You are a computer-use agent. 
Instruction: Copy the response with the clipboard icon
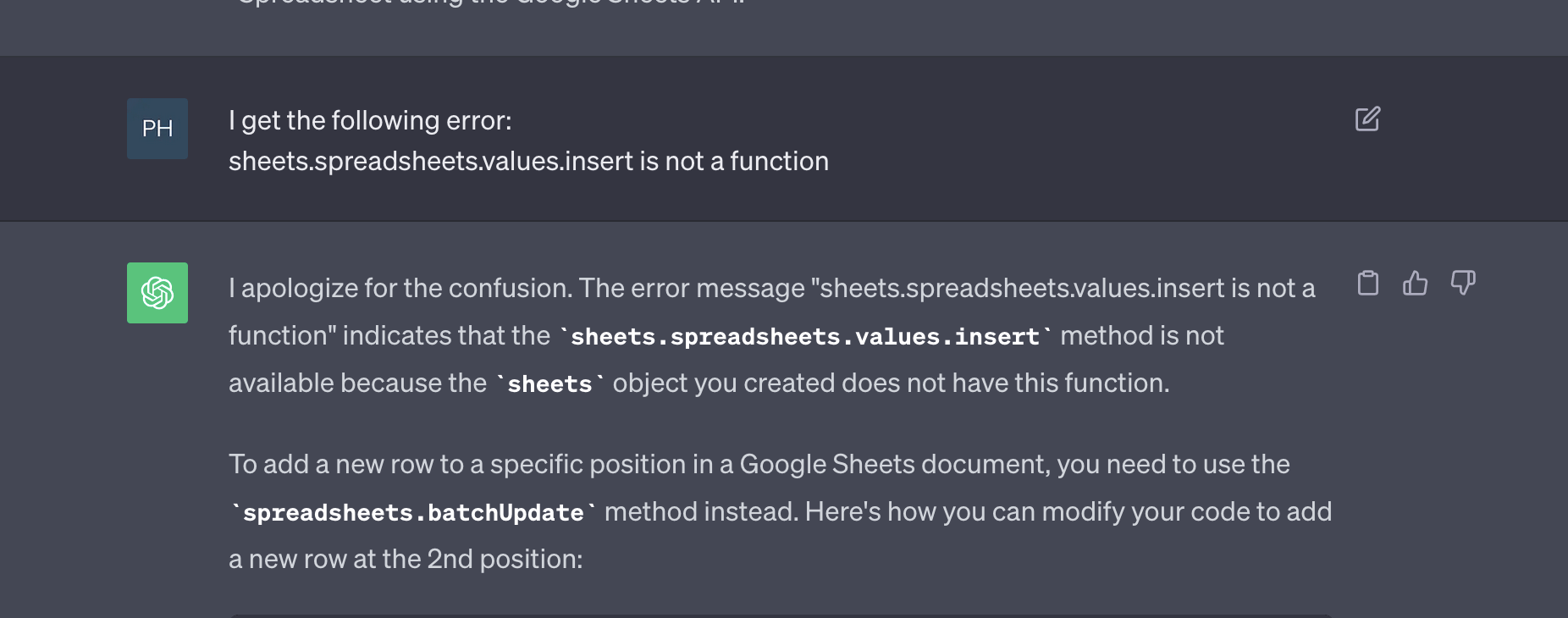(x=1368, y=283)
